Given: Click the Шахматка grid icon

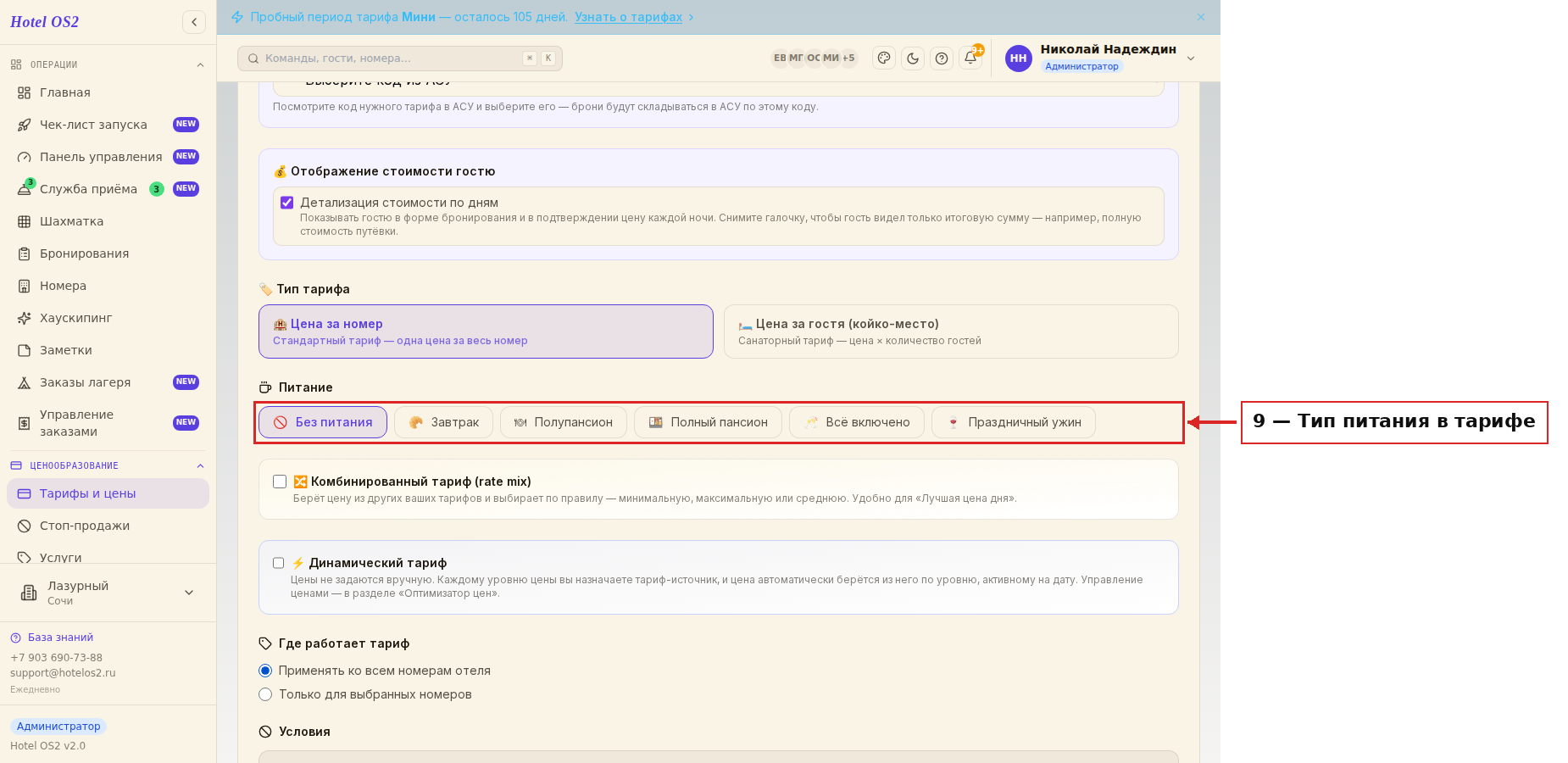Looking at the screenshot, I should click(25, 221).
